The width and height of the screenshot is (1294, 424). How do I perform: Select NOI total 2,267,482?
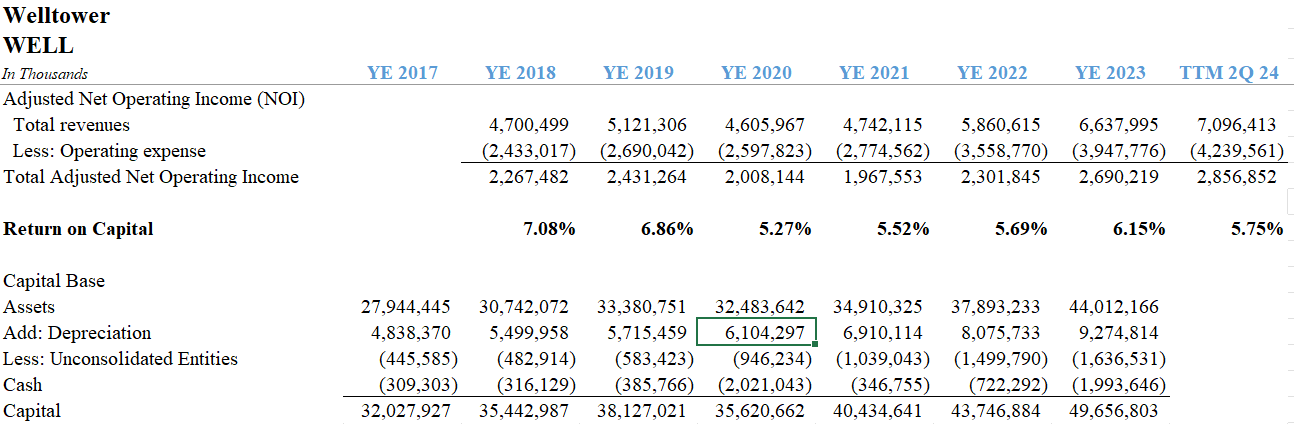529,177
